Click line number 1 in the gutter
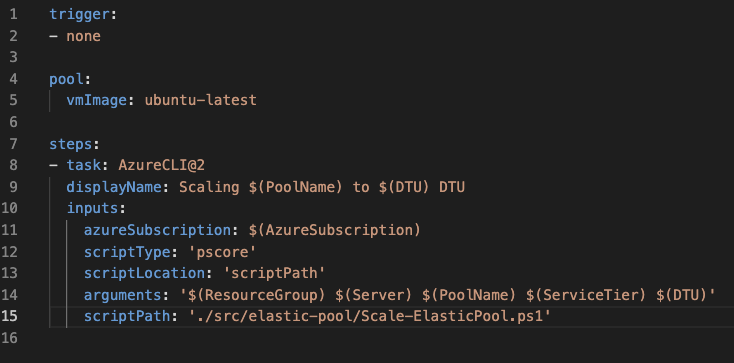The image size is (734, 363). click(13, 14)
